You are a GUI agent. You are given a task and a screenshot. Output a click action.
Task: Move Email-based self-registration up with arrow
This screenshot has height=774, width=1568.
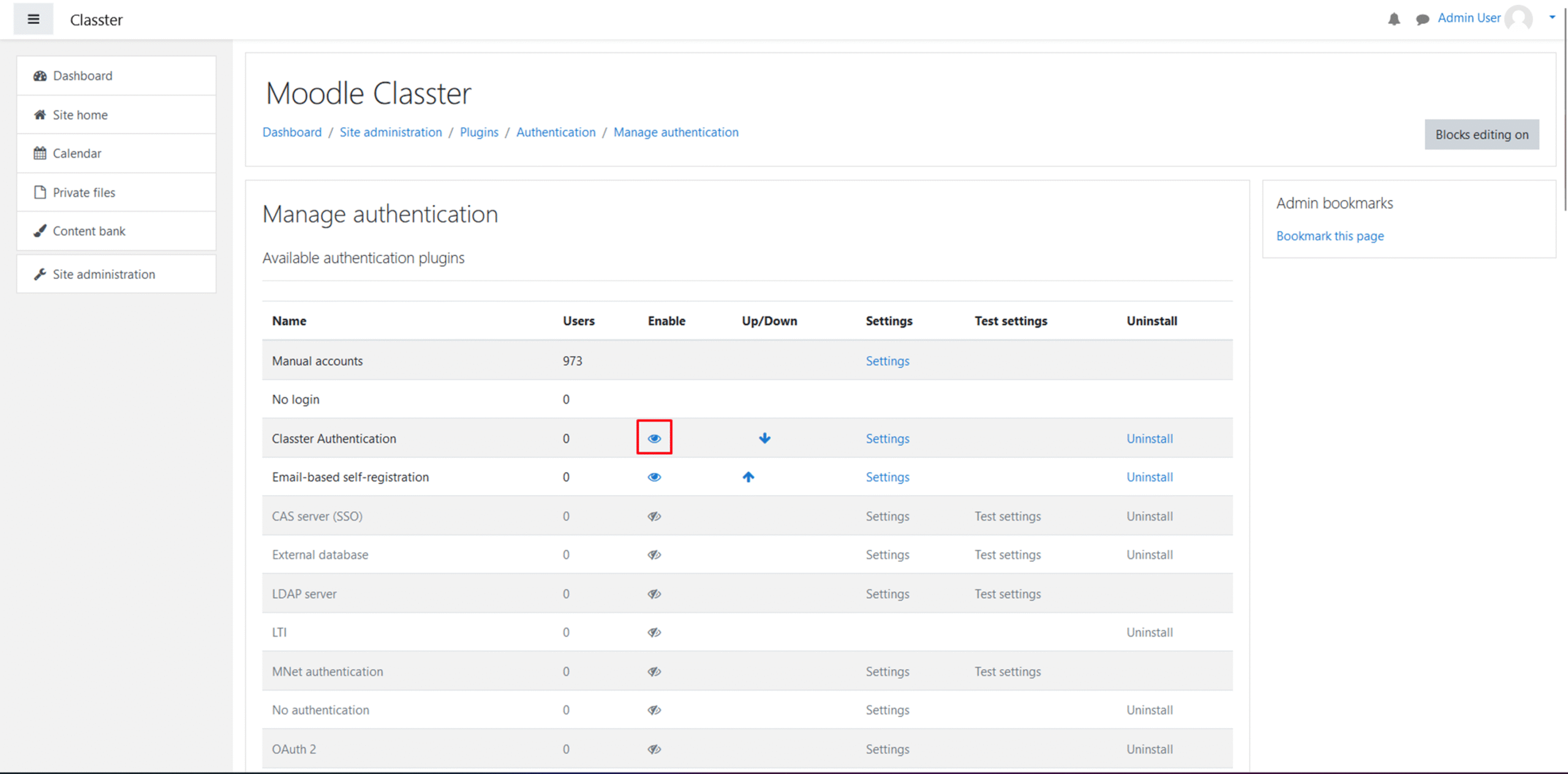748,477
